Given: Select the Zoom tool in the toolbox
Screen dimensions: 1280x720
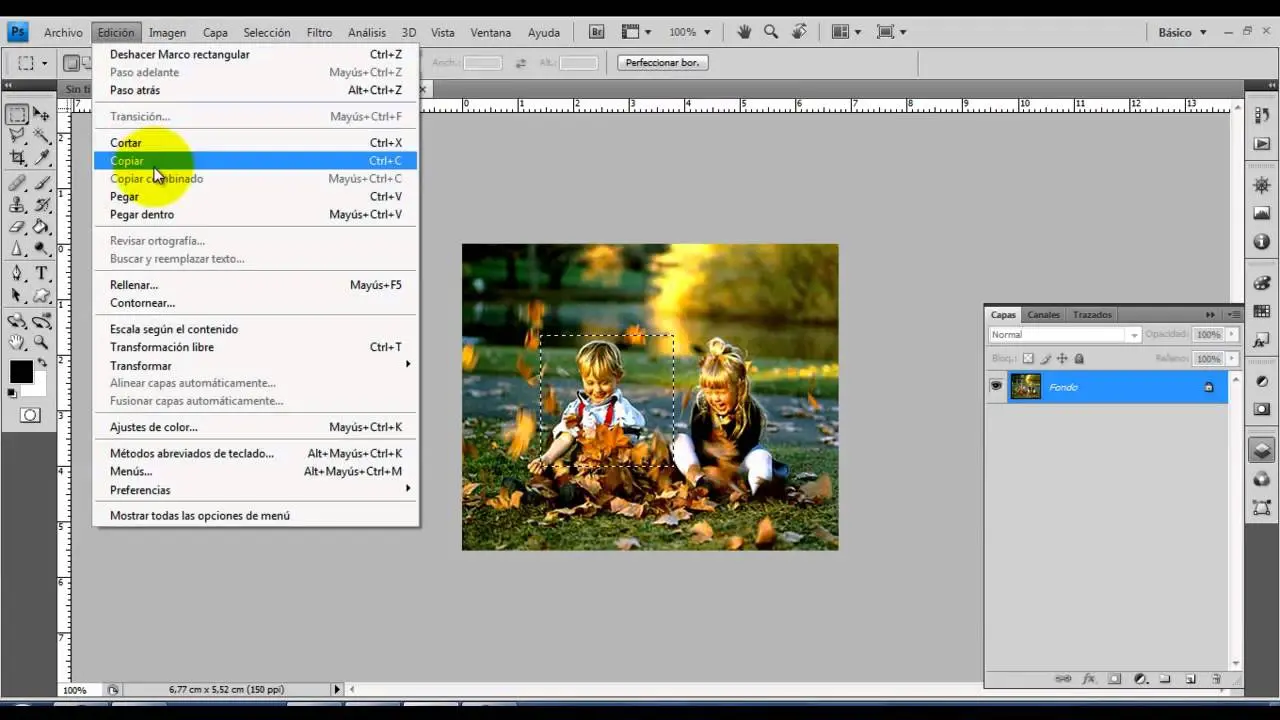Looking at the screenshot, I should click(42, 341).
